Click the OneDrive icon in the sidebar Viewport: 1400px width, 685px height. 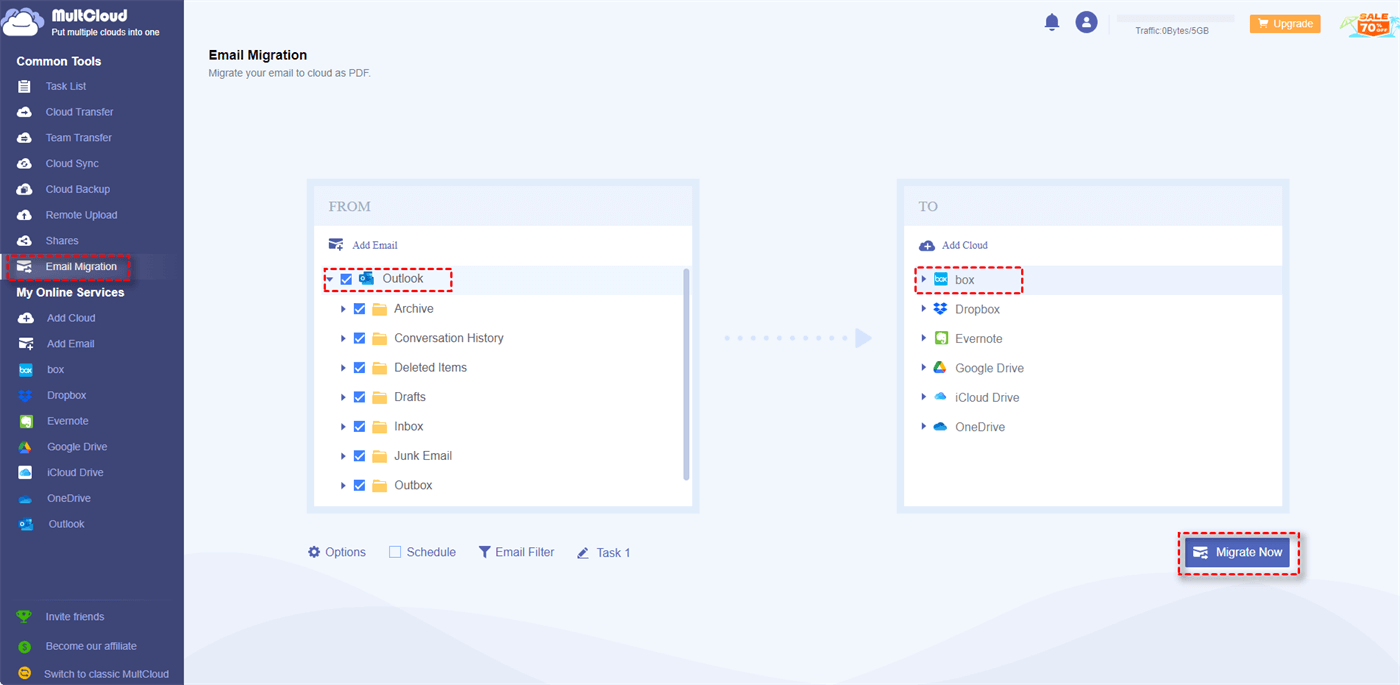pyautogui.click(x=26, y=498)
